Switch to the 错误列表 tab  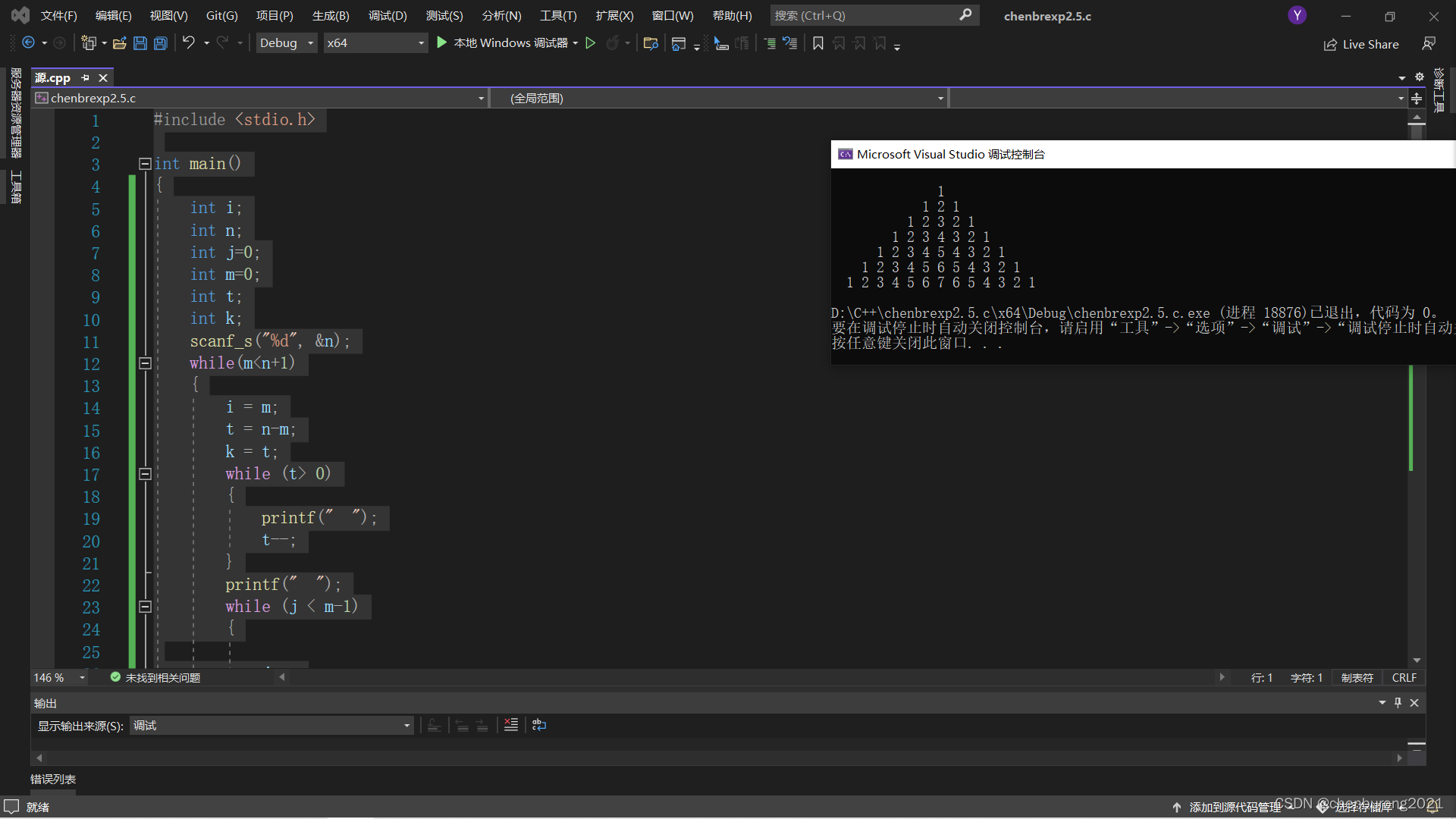(x=53, y=779)
